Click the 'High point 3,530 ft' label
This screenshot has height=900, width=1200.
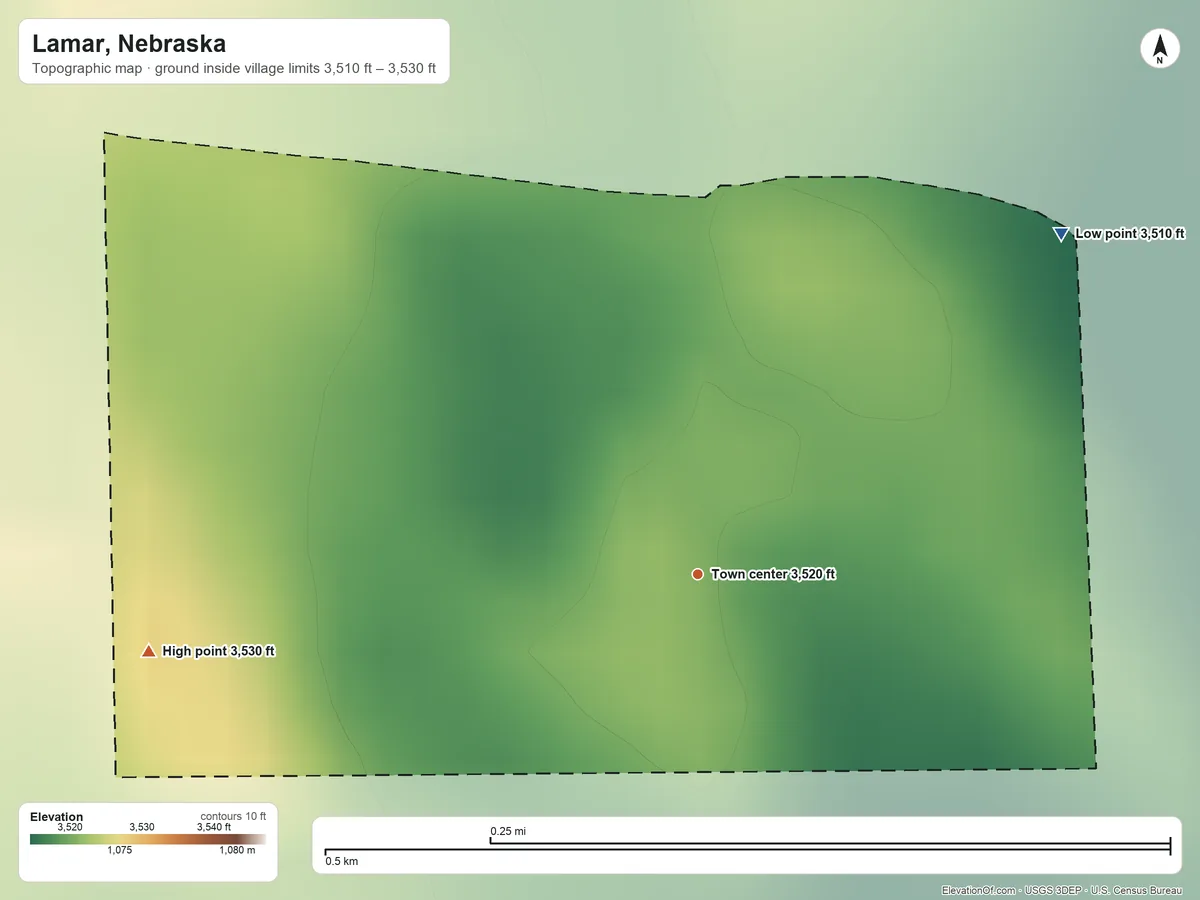pyautogui.click(x=218, y=651)
